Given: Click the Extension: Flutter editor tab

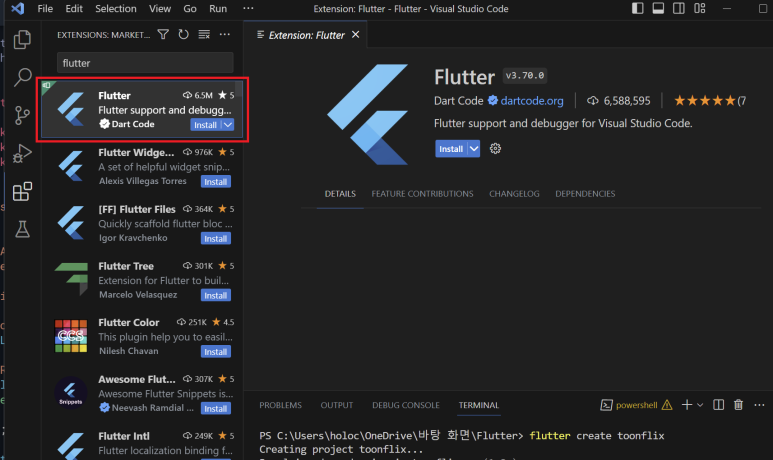Looking at the screenshot, I should 306,35.
